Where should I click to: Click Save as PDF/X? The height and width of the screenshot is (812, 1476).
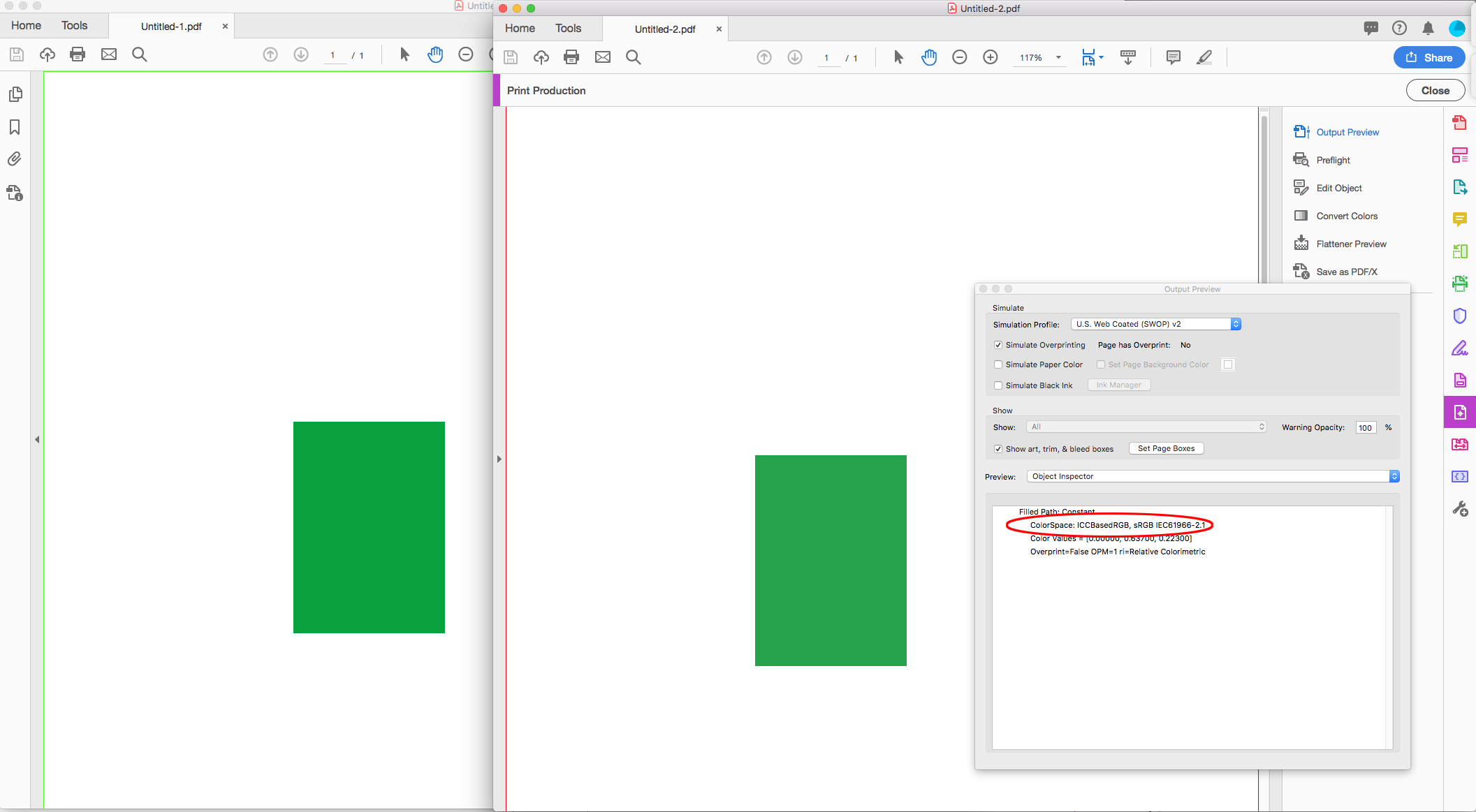tap(1346, 272)
